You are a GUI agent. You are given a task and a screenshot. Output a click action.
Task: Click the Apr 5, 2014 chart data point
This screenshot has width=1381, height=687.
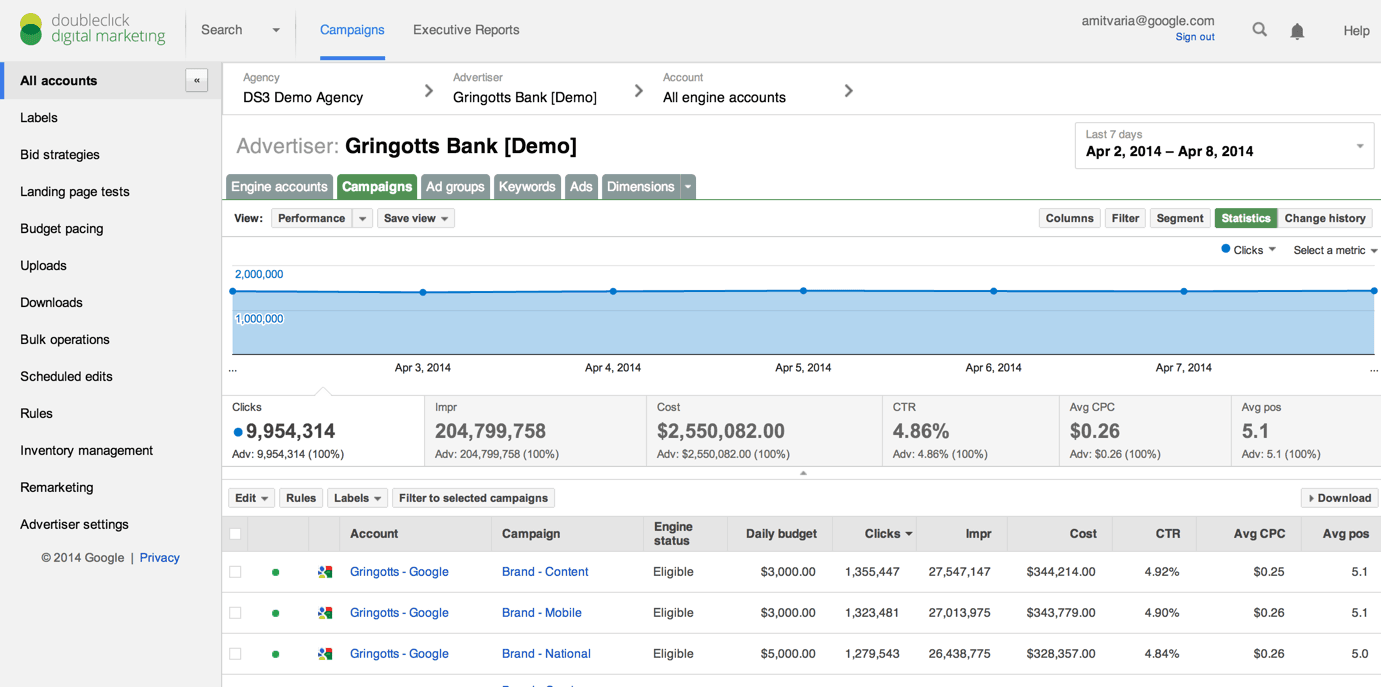tap(804, 291)
